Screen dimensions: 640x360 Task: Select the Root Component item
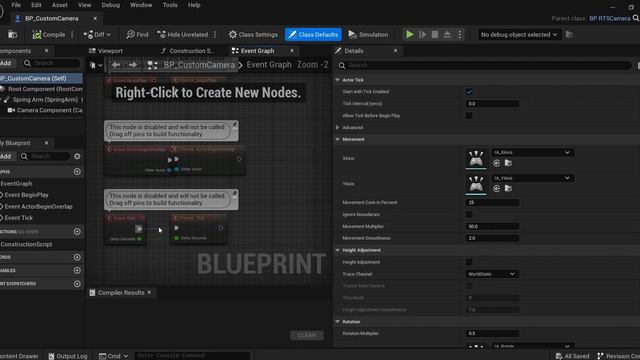click(42, 89)
